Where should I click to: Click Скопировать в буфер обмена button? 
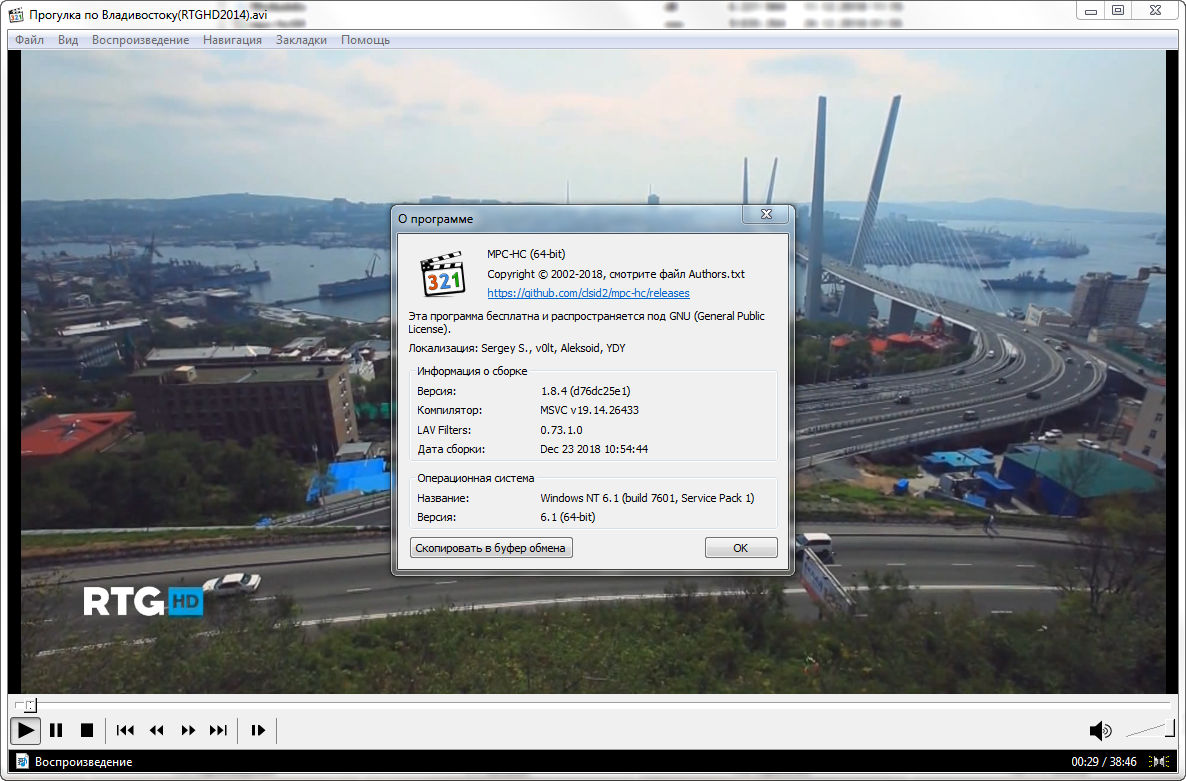pos(491,548)
